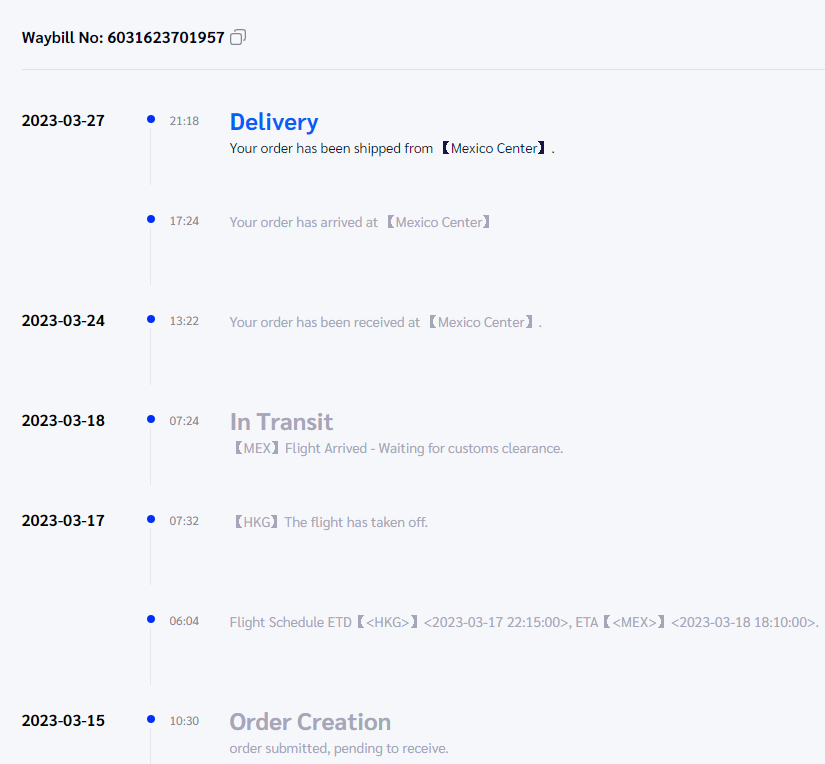
Task: Click the timeline dot beside the 13:22 entry
Action: [x=151, y=319]
